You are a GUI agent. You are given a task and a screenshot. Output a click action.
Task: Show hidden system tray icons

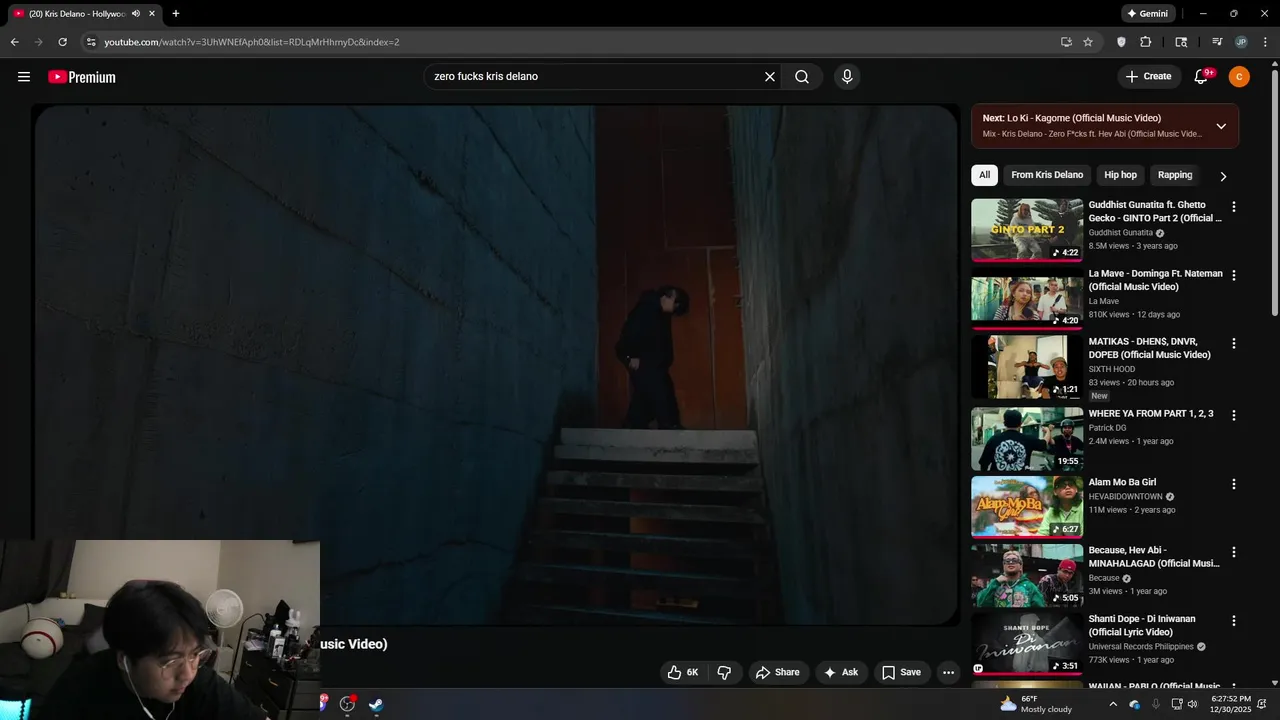click(x=1113, y=704)
